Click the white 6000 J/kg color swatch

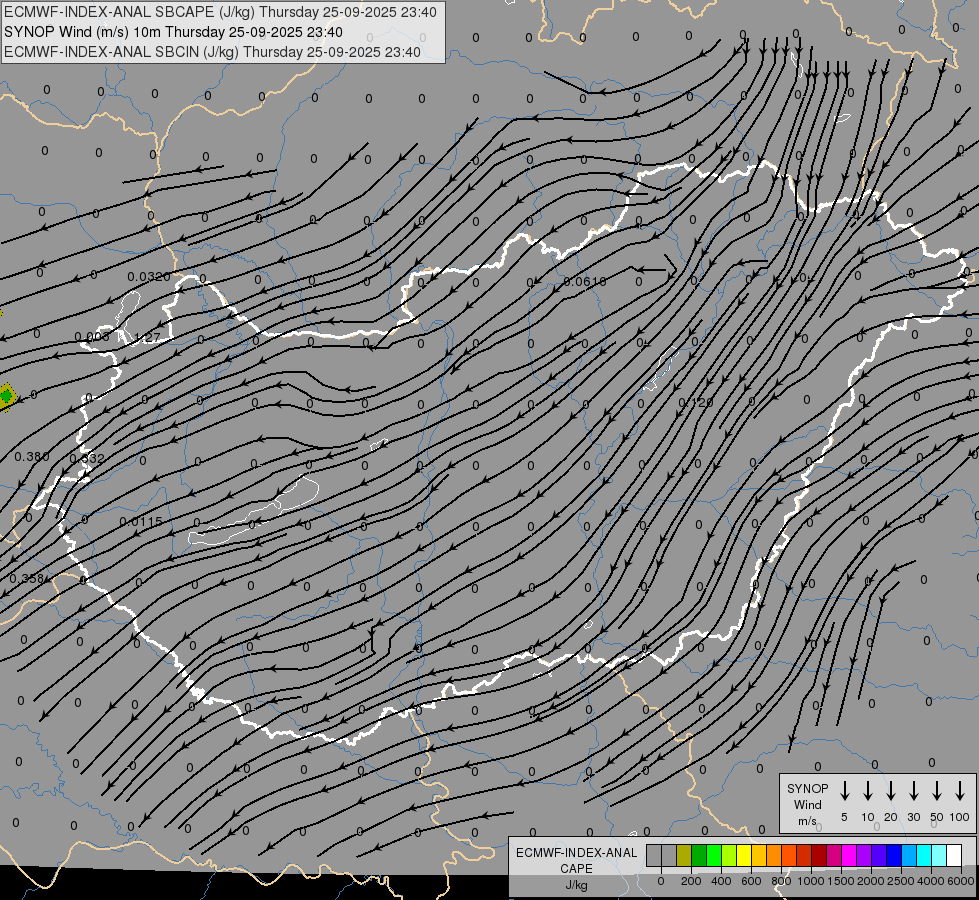(954, 855)
